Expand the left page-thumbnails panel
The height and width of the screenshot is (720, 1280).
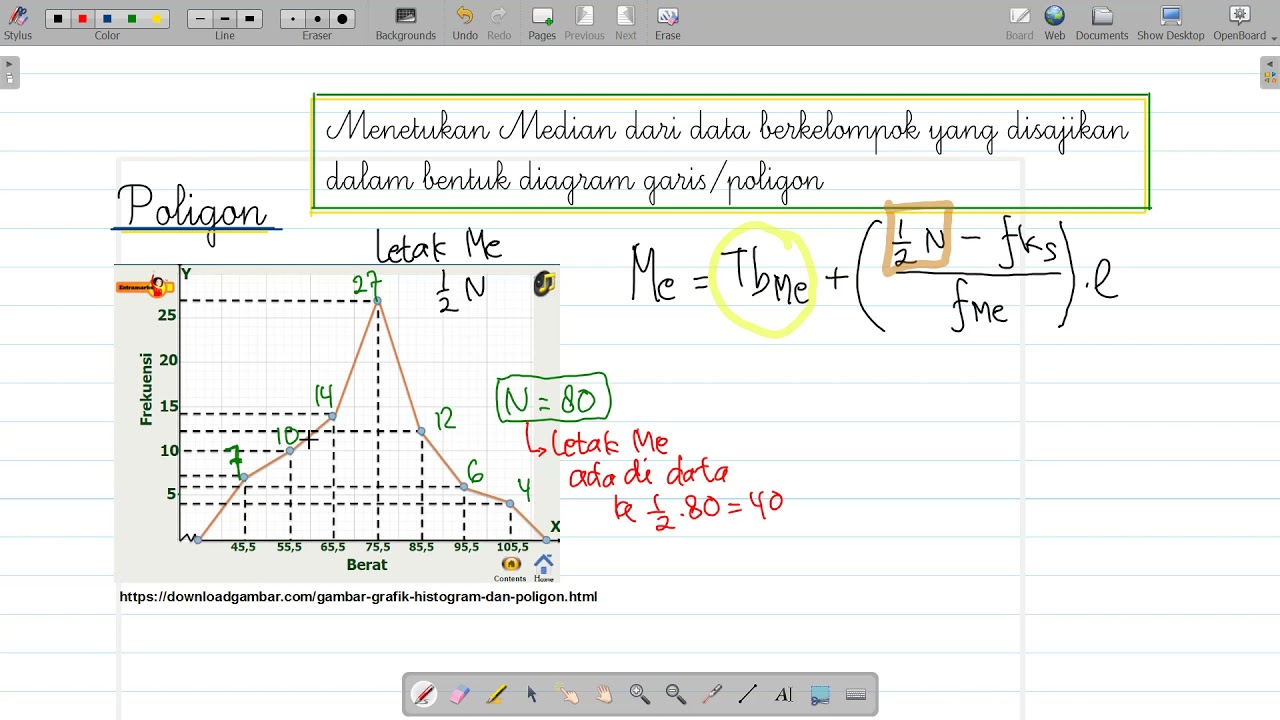tap(9, 72)
